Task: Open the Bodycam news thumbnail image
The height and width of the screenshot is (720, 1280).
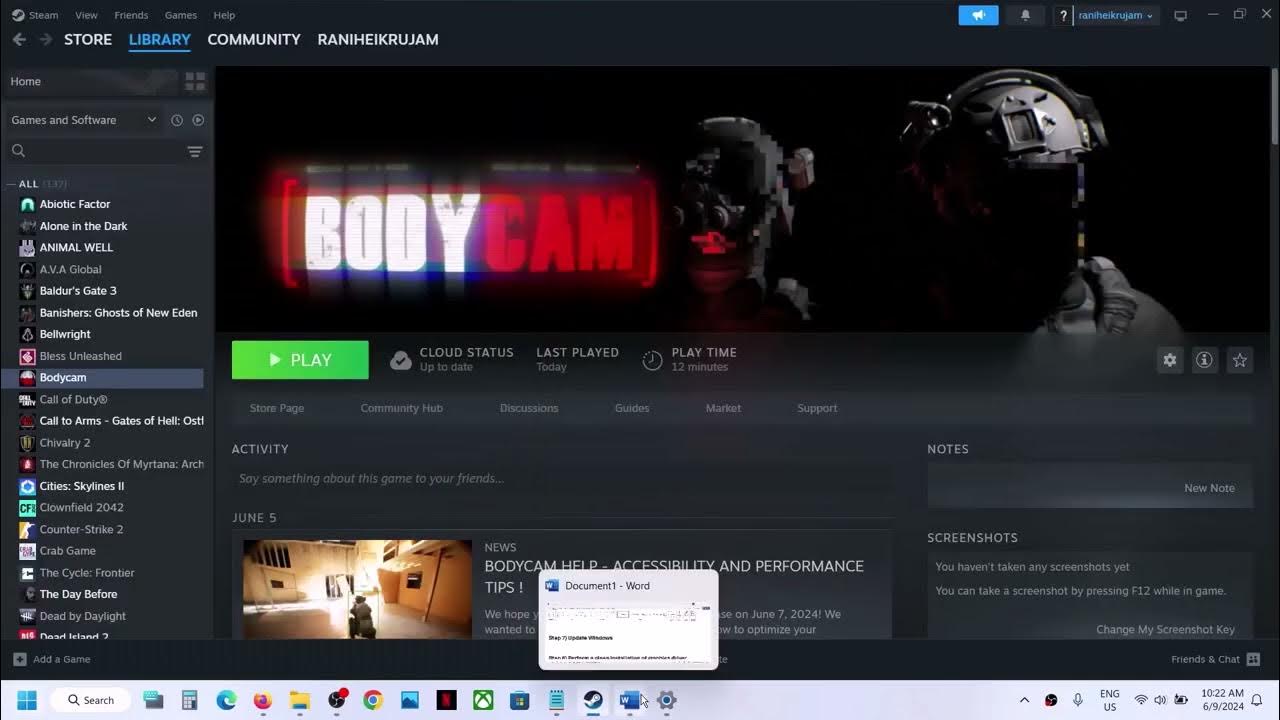Action: (x=357, y=589)
